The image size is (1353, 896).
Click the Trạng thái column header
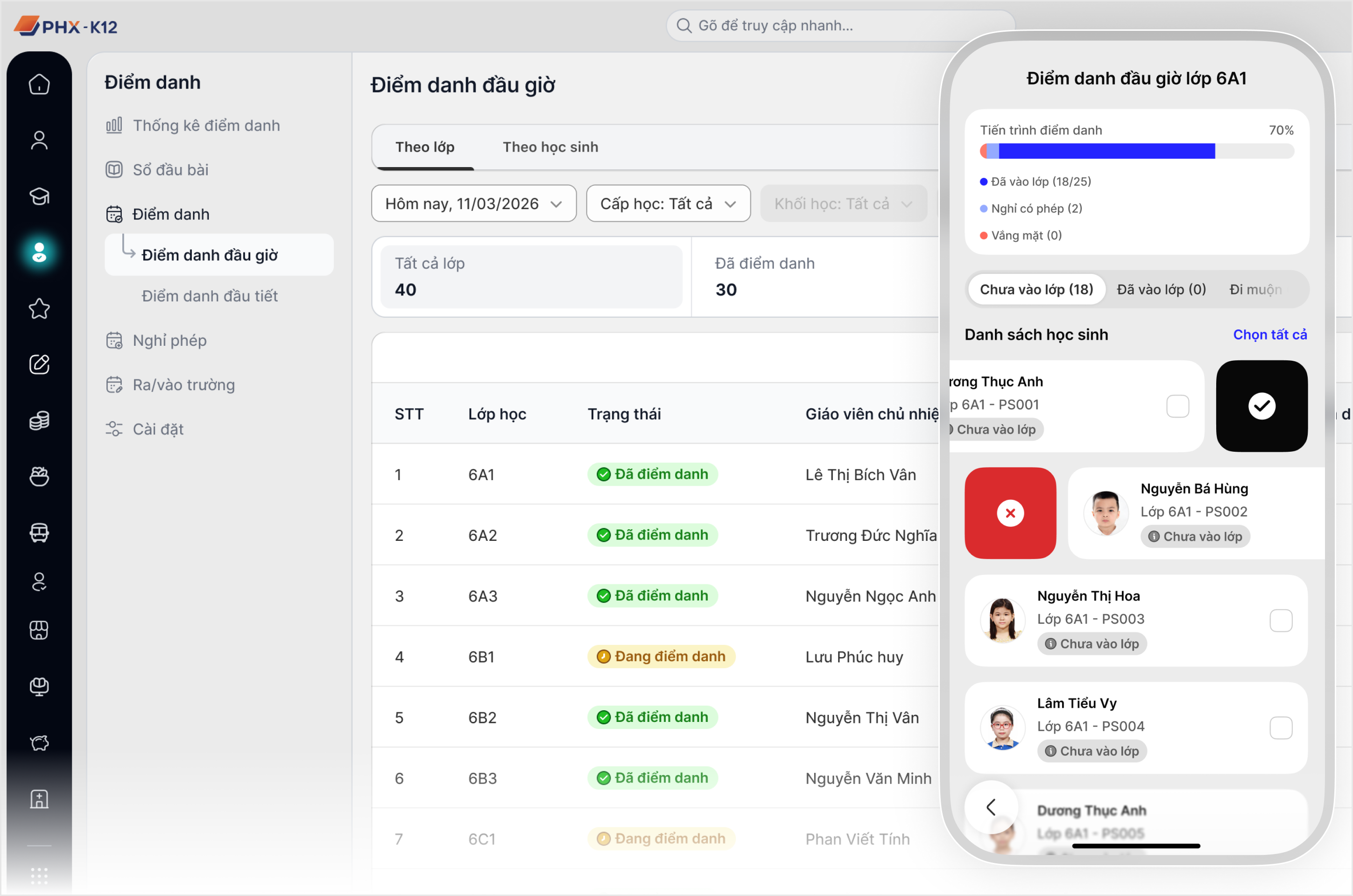pyautogui.click(x=624, y=414)
